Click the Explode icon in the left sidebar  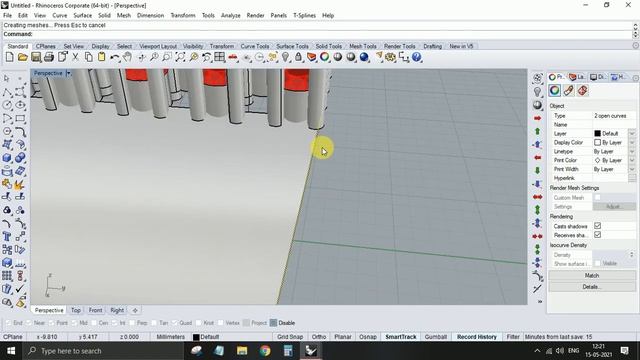20,184
